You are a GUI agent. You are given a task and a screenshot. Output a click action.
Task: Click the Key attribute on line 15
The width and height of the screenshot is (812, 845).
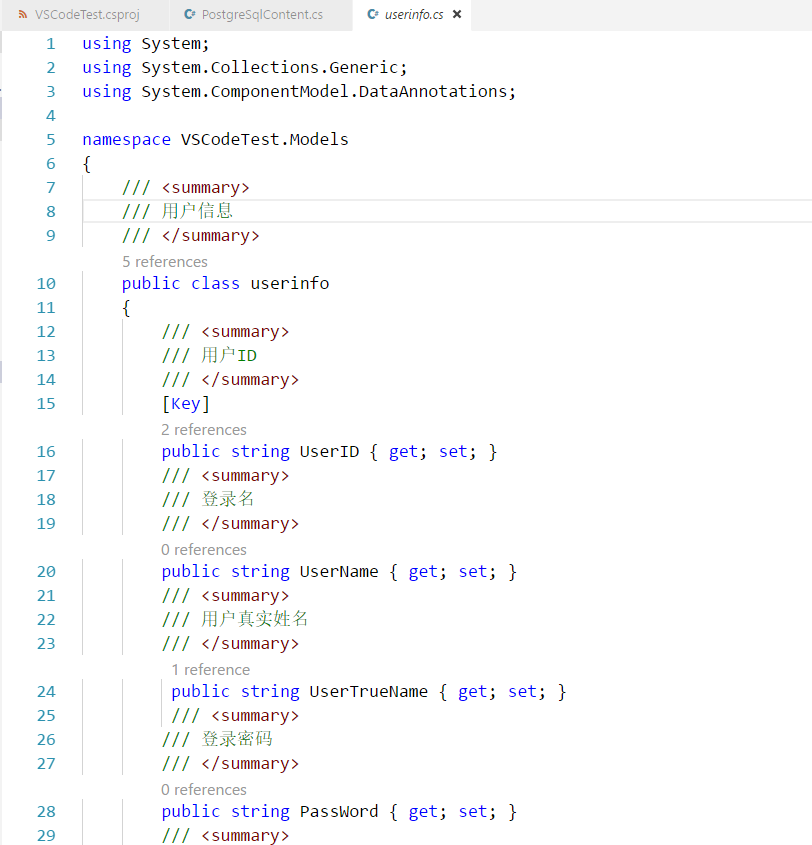tap(186, 403)
